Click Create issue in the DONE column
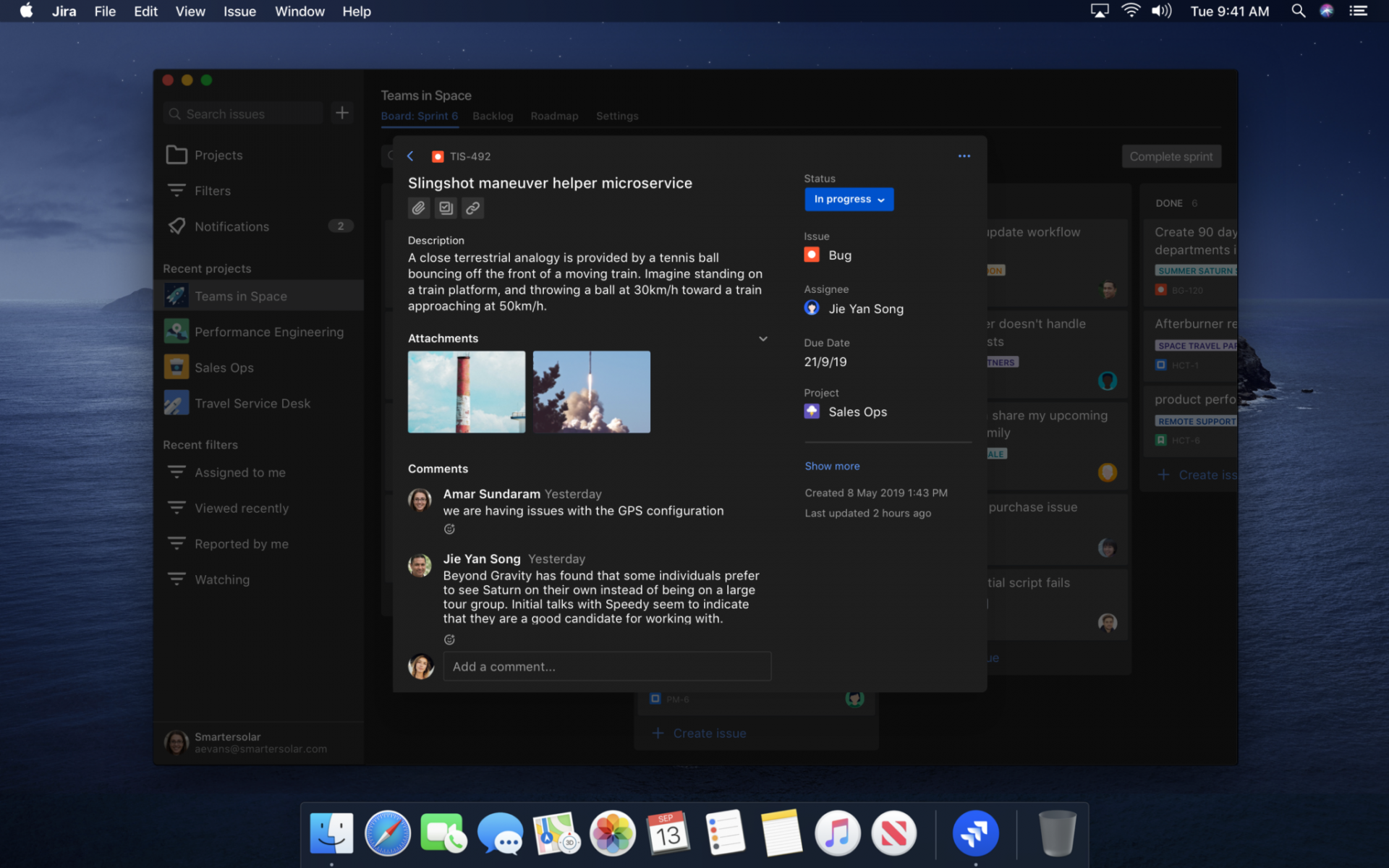Viewport: 1389px width, 868px height. click(x=1197, y=475)
